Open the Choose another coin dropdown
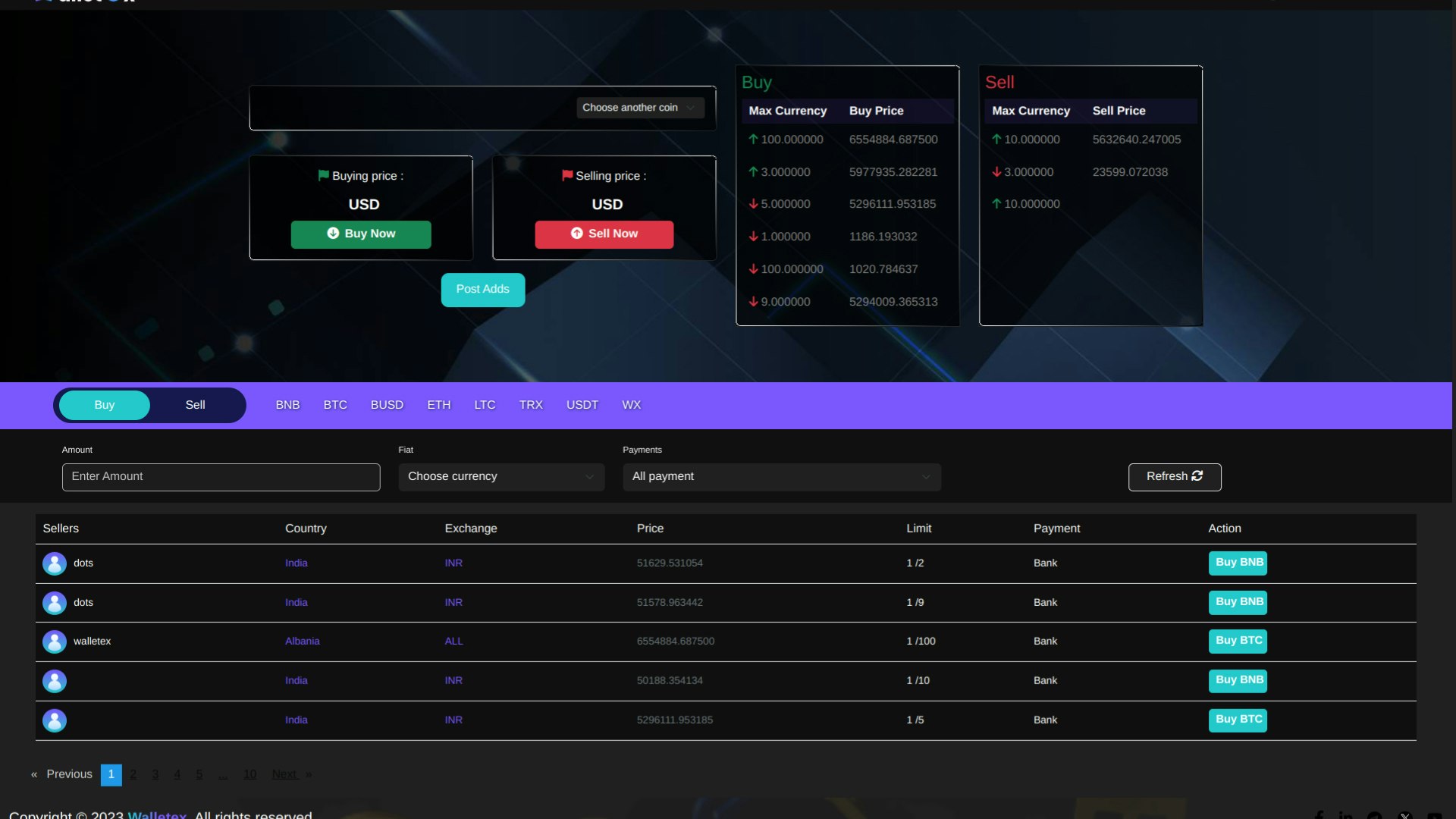1456x819 pixels. point(639,107)
